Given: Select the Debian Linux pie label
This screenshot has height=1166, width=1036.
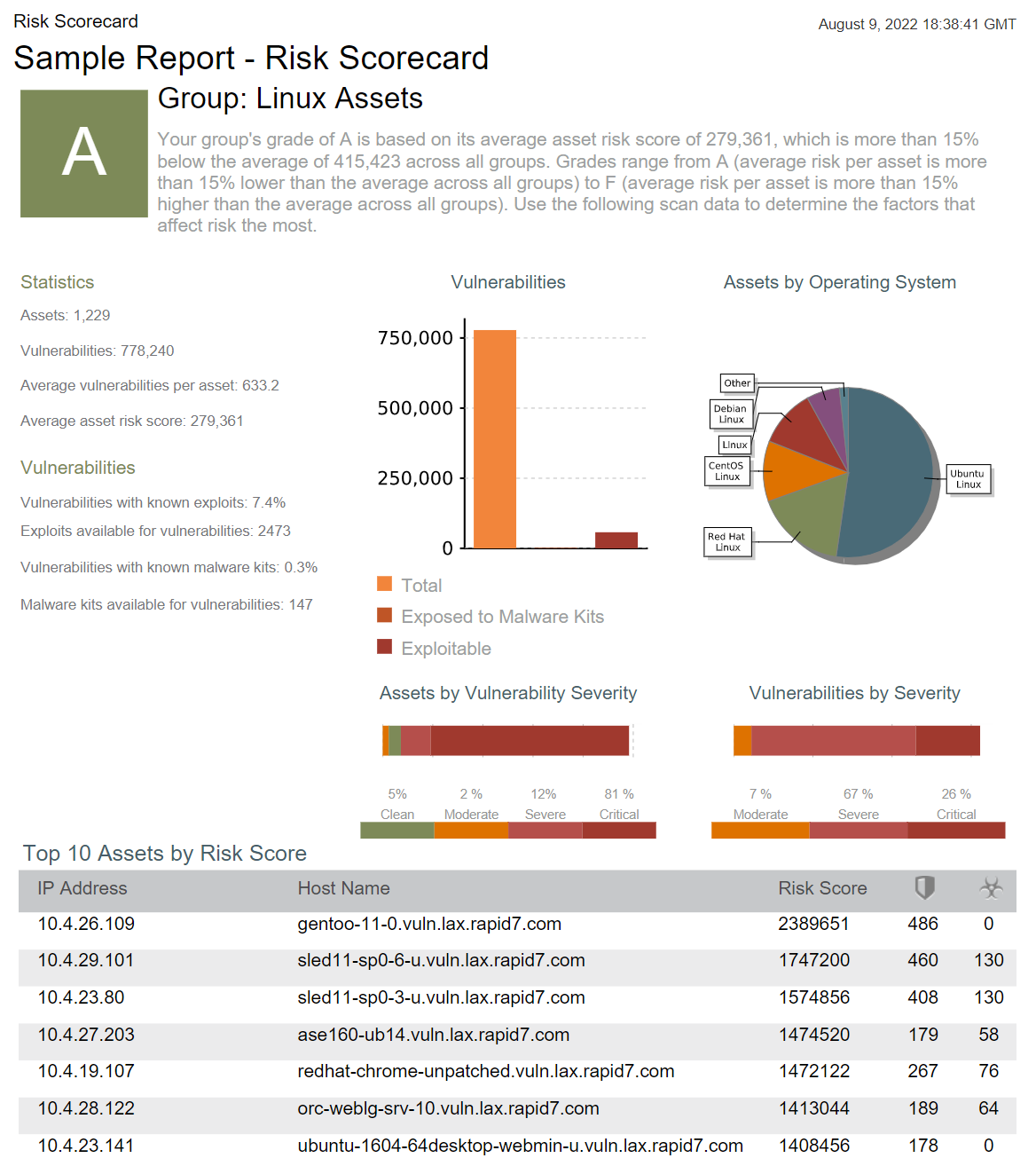Looking at the screenshot, I should point(731,414).
